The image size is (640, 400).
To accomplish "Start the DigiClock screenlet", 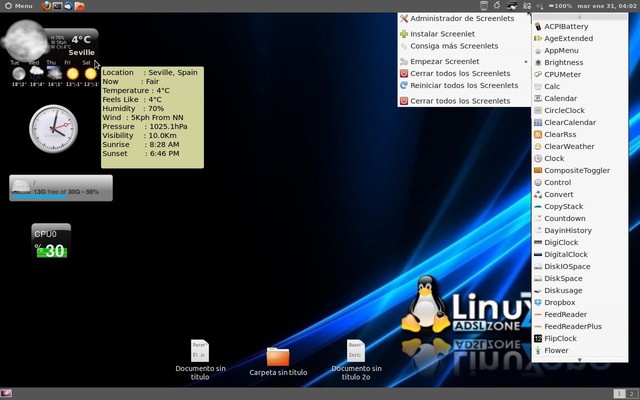I will point(580,242).
